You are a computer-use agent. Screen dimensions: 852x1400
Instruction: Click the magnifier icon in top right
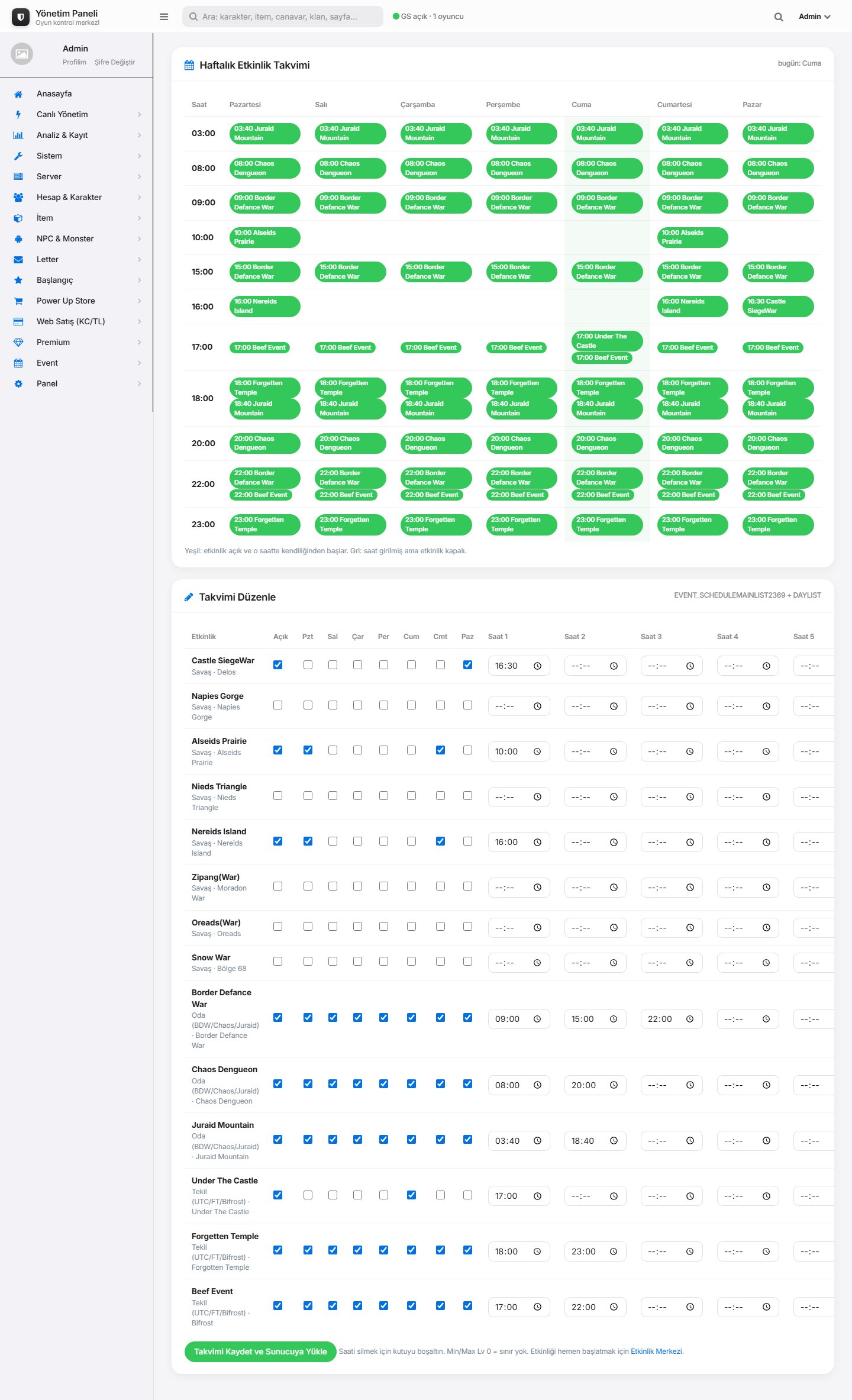pos(779,17)
